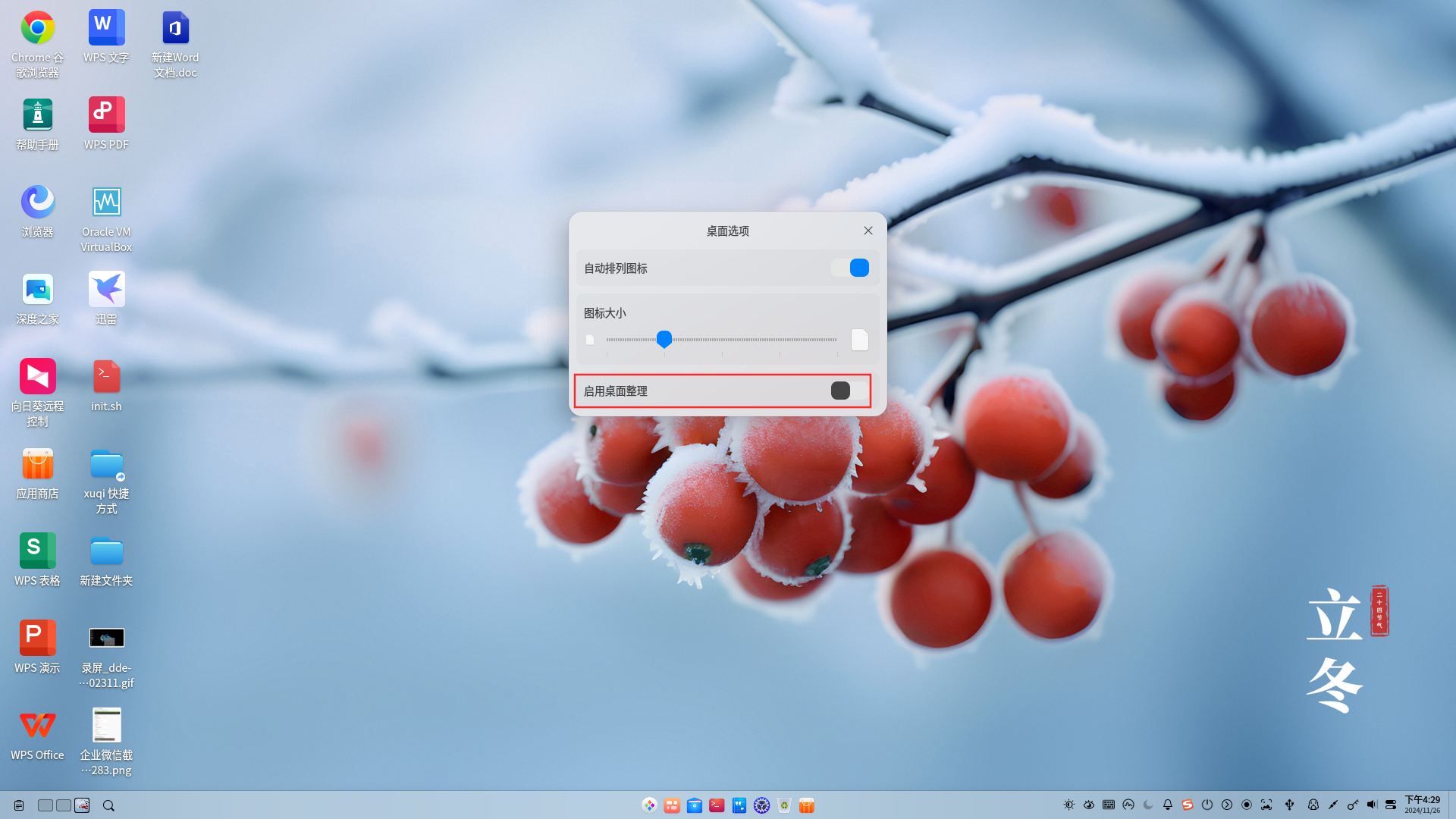1456x819 pixels.
Task: Click the large icon preview at slider end
Action: coord(859,340)
